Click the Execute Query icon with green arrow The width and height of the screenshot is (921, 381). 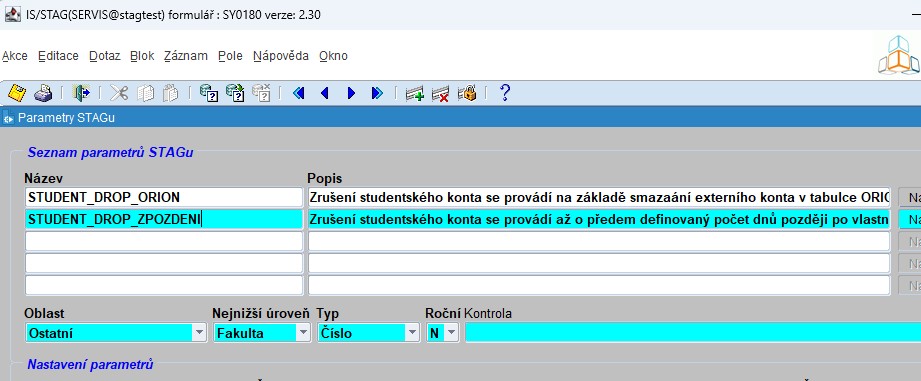[235, 93]
